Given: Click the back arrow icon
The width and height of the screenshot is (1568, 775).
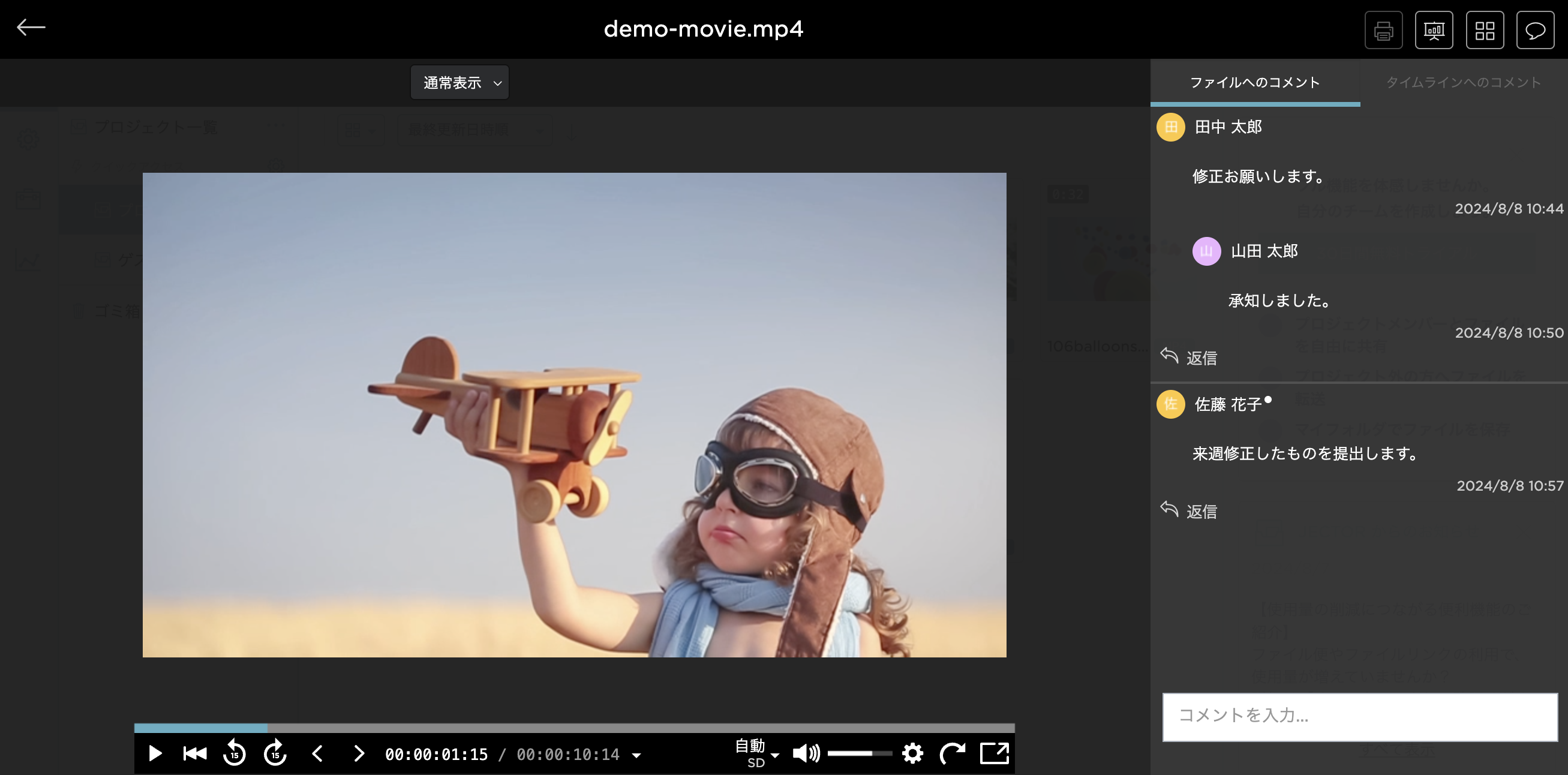Looking at the screenshot, I should click(31, 28).
